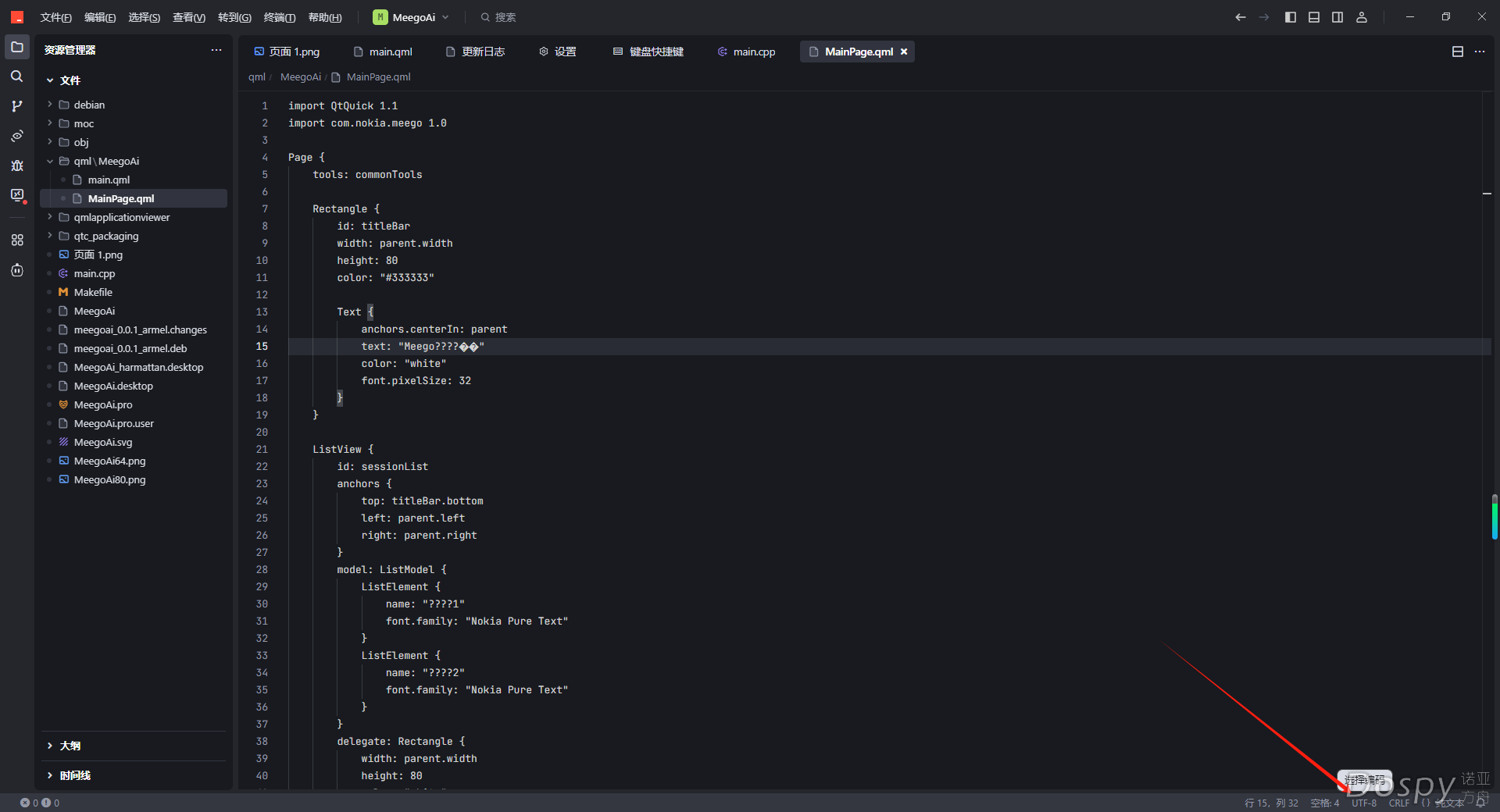This screenshot has width=1500, height=812.
Task: Switch to the 键盘快捷键 tab
Action: (648, 52)
